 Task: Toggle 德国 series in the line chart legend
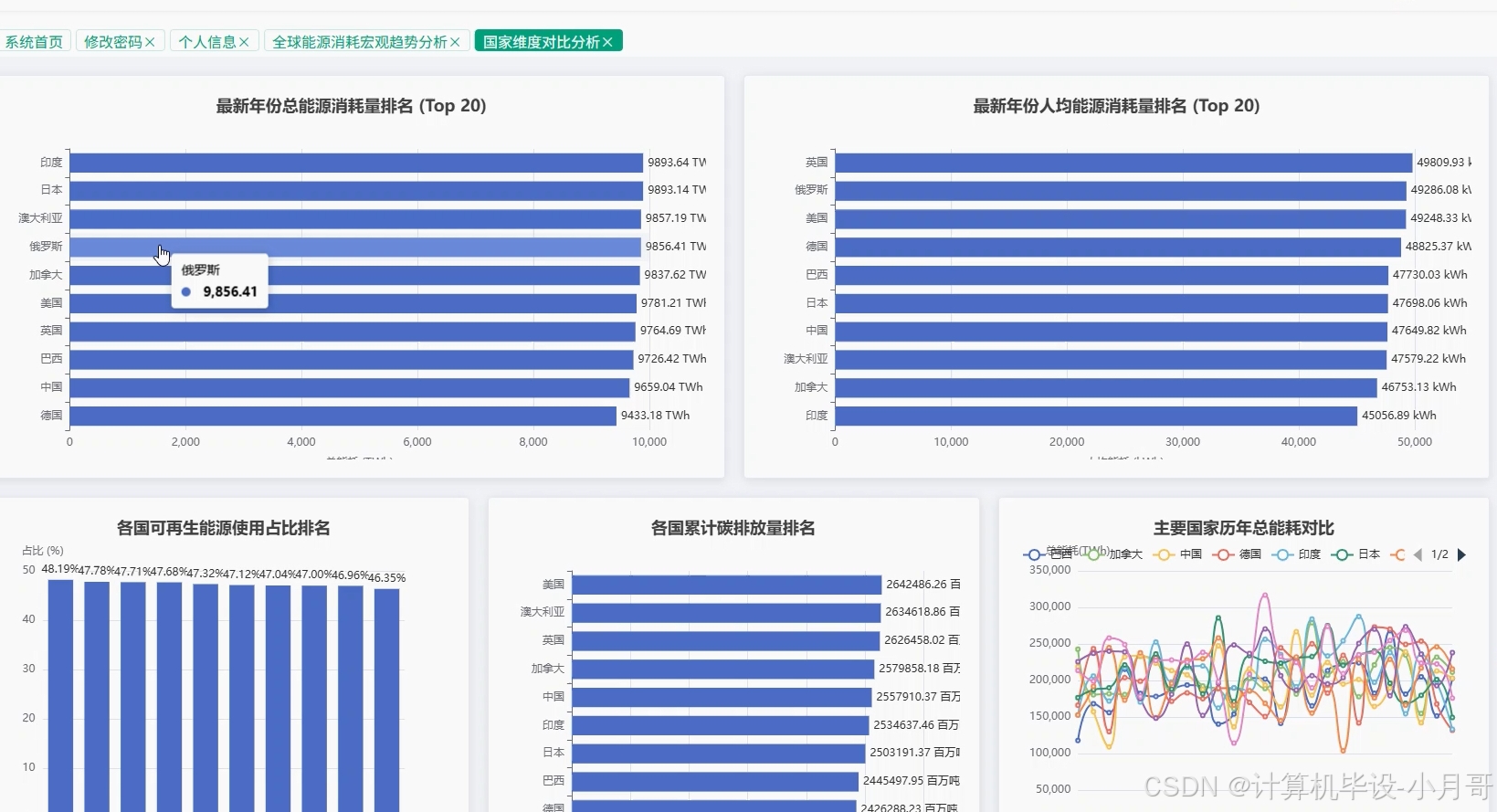(x=1238, y=554)
